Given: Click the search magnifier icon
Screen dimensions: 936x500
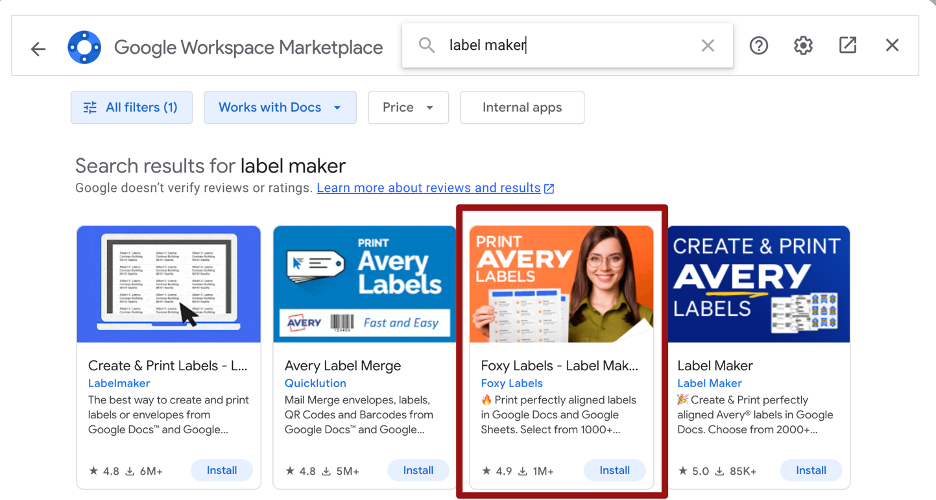Looking at the screenshot, I should pyautogui.click(x=427, y=46).
